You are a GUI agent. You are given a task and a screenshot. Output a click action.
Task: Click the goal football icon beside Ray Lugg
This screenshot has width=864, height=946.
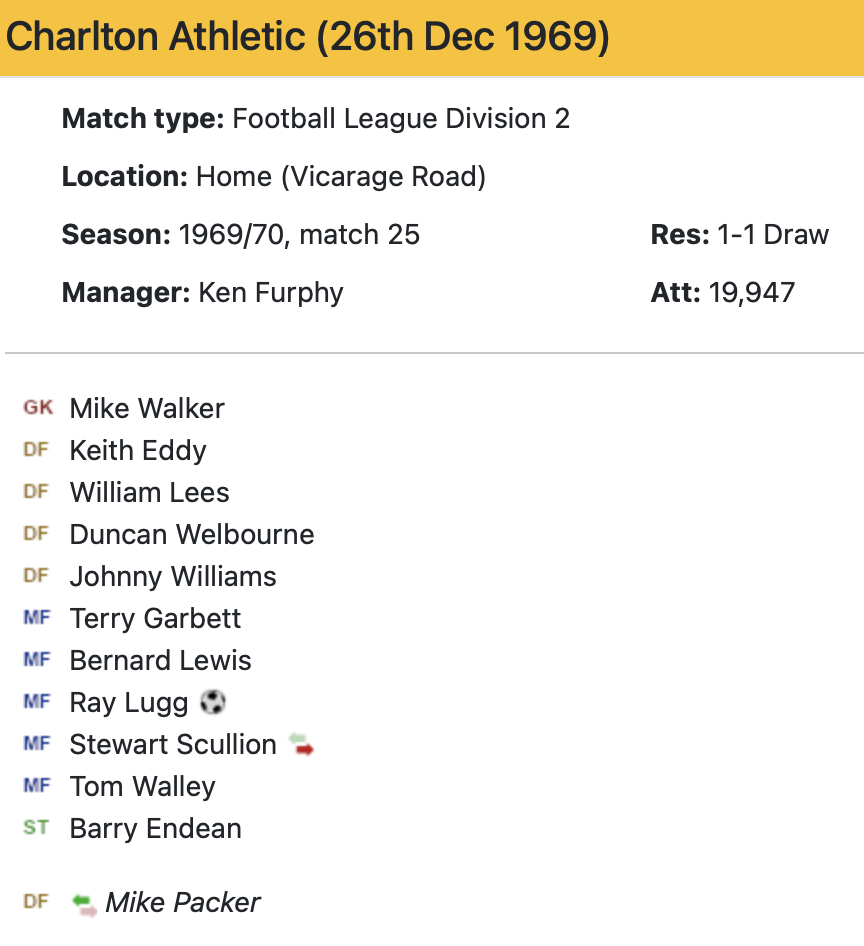[212, 703]
